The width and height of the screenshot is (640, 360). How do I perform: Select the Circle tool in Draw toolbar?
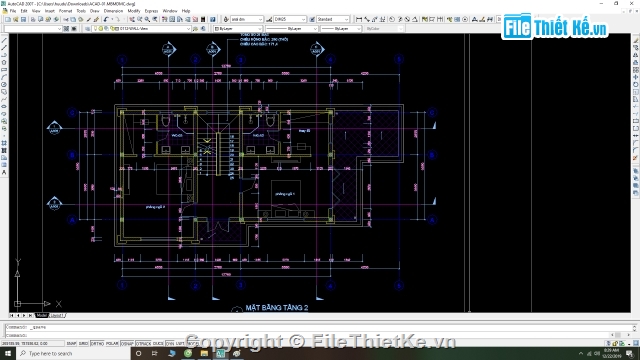pyautogui.click(x=4, y=84)
